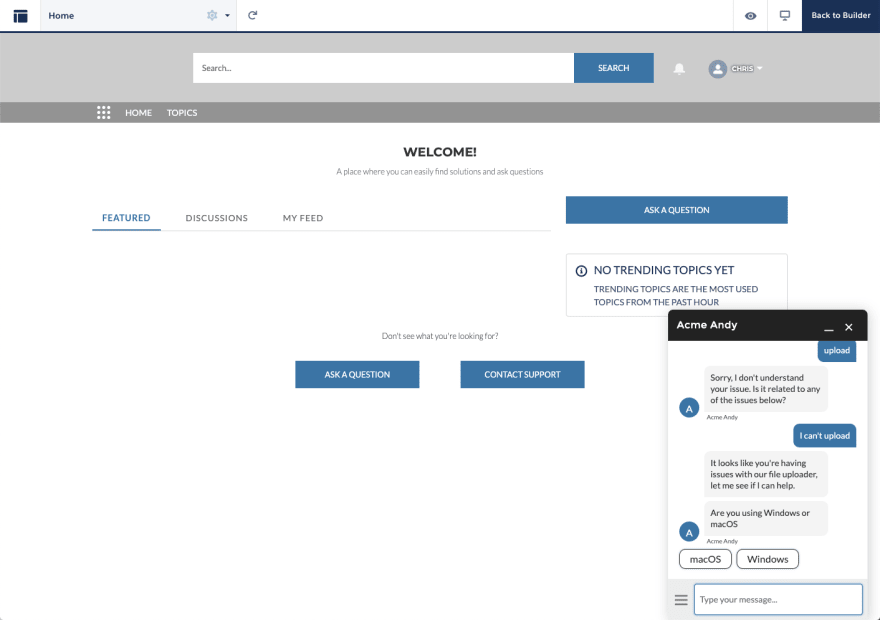Switch to MY FEED tab
The height and width of the screenshot is (620, 880).
[303, 218]
